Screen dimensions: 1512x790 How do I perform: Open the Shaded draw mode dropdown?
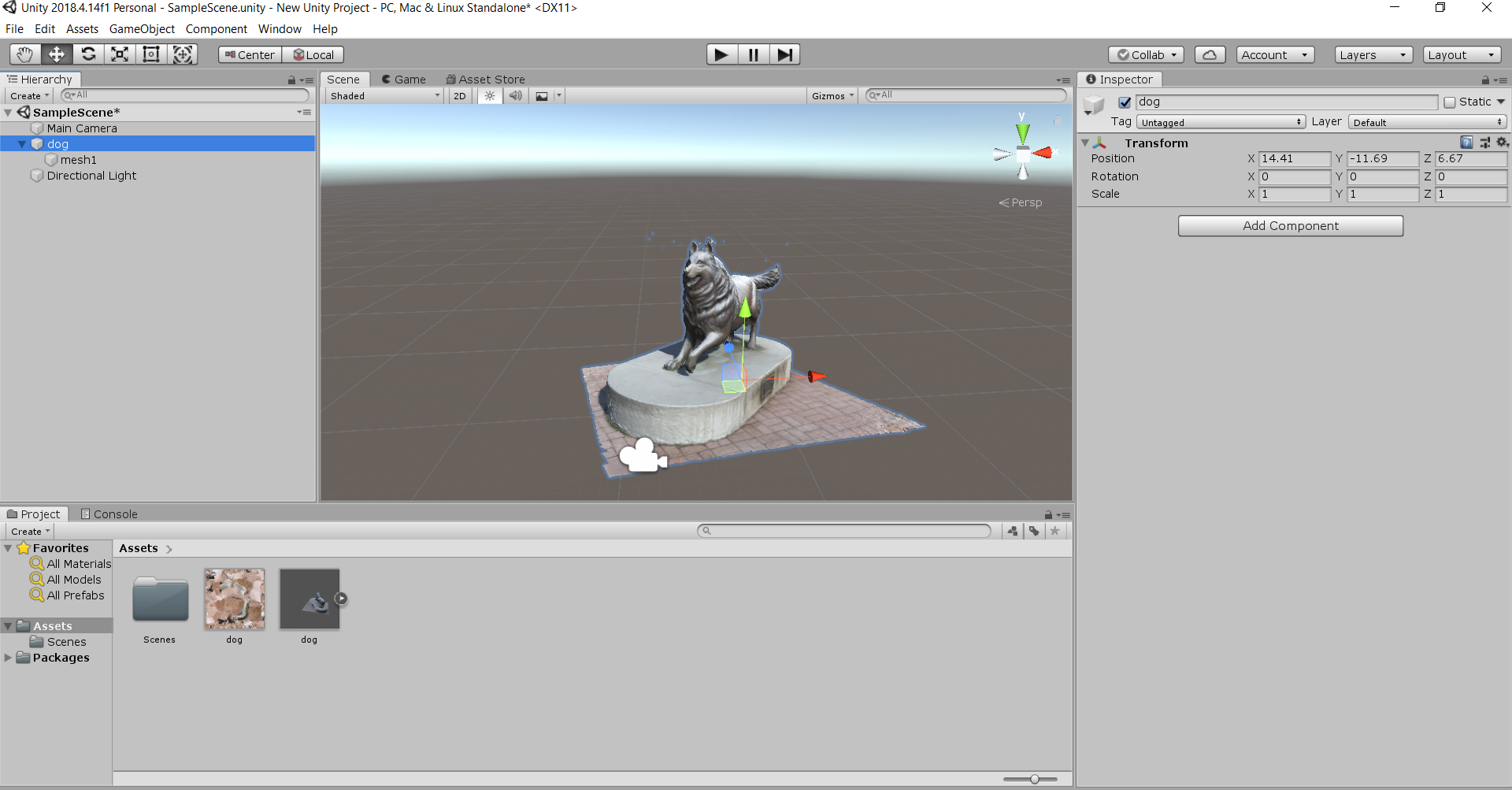click(x=384, y=96)
